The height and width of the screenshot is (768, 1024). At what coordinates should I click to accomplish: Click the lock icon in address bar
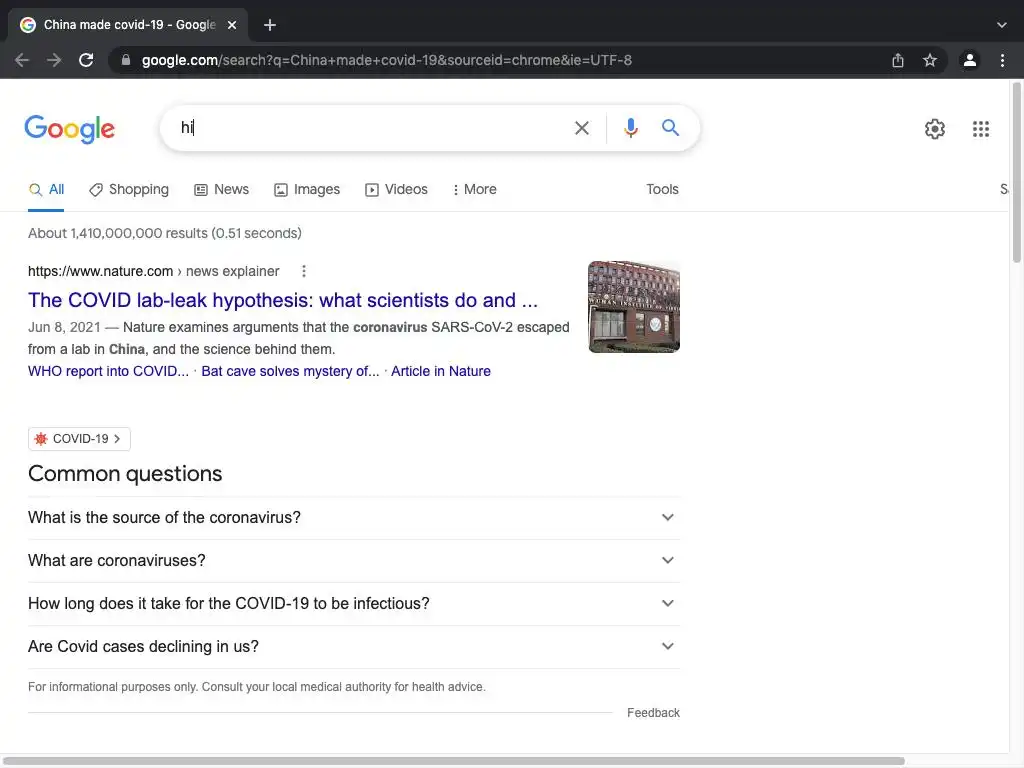[126, 60]
